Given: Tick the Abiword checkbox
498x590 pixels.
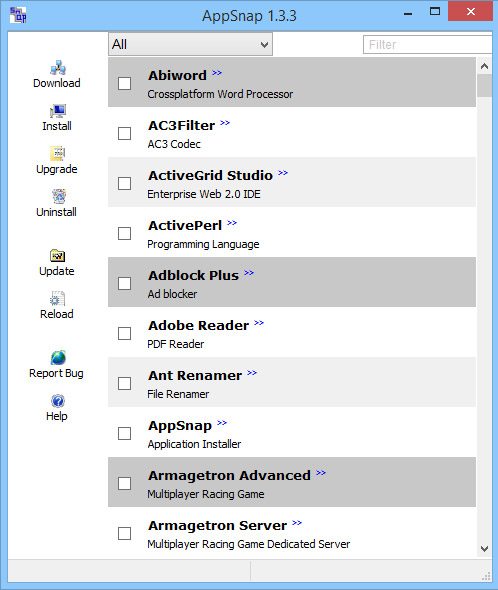Looking at the screenshot, I should [x=125, y=83].
